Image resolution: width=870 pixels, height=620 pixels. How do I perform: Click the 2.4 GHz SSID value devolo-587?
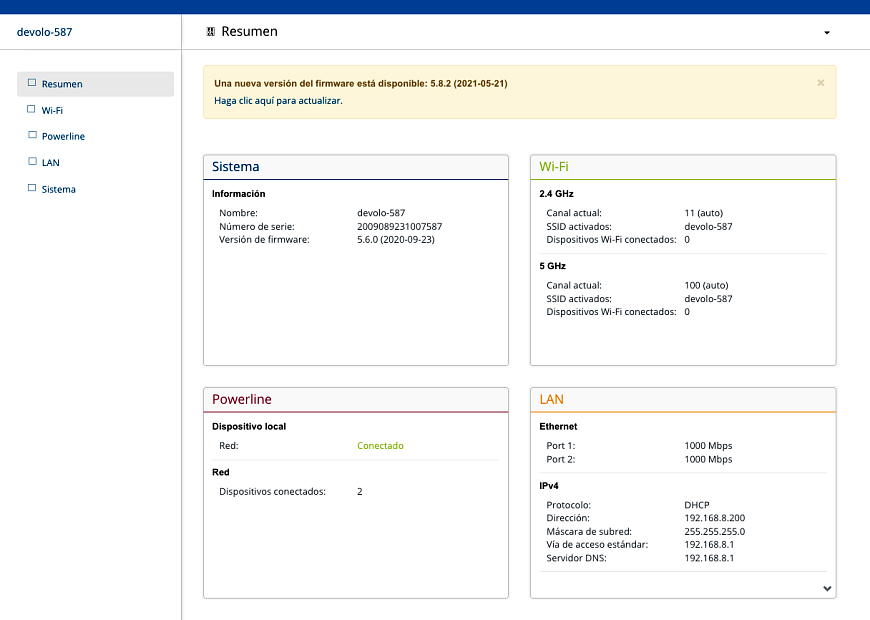tap(709, 226)
